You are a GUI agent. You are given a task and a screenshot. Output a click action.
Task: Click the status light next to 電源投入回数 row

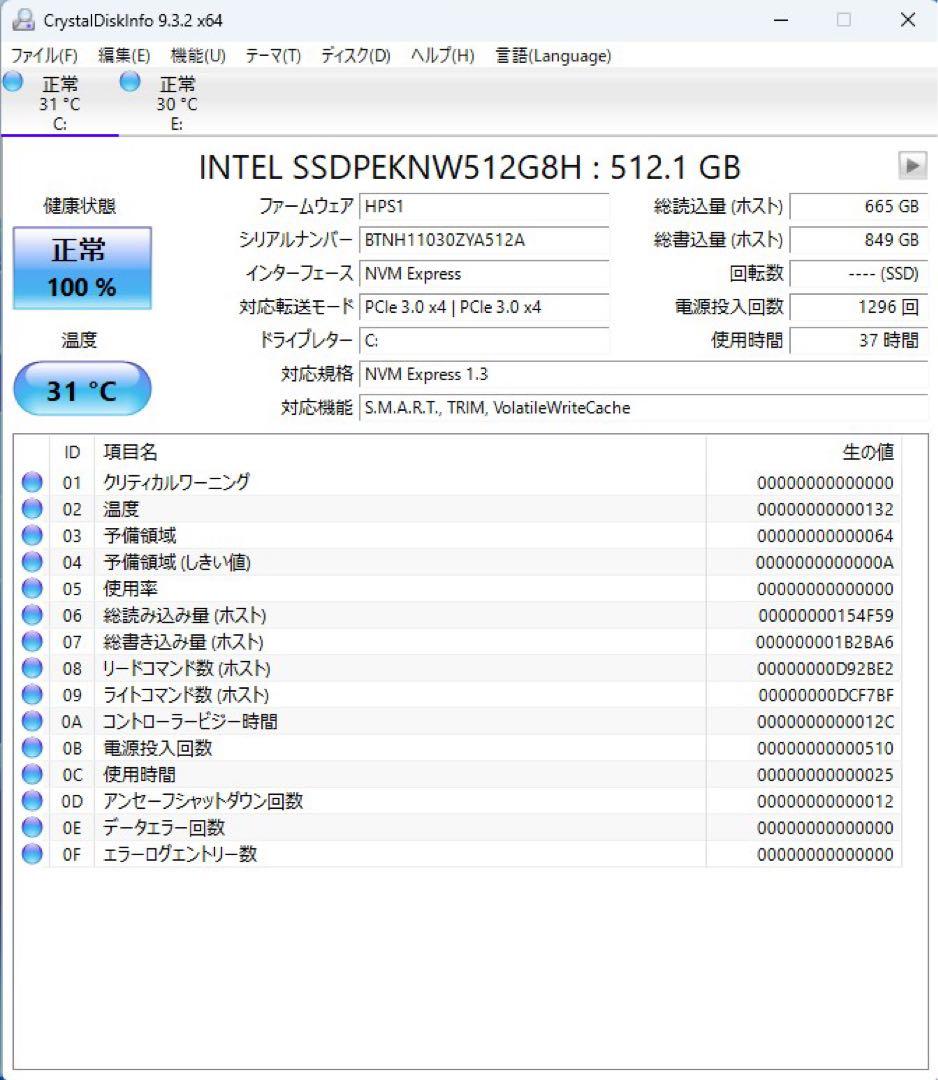click(31, 747)
